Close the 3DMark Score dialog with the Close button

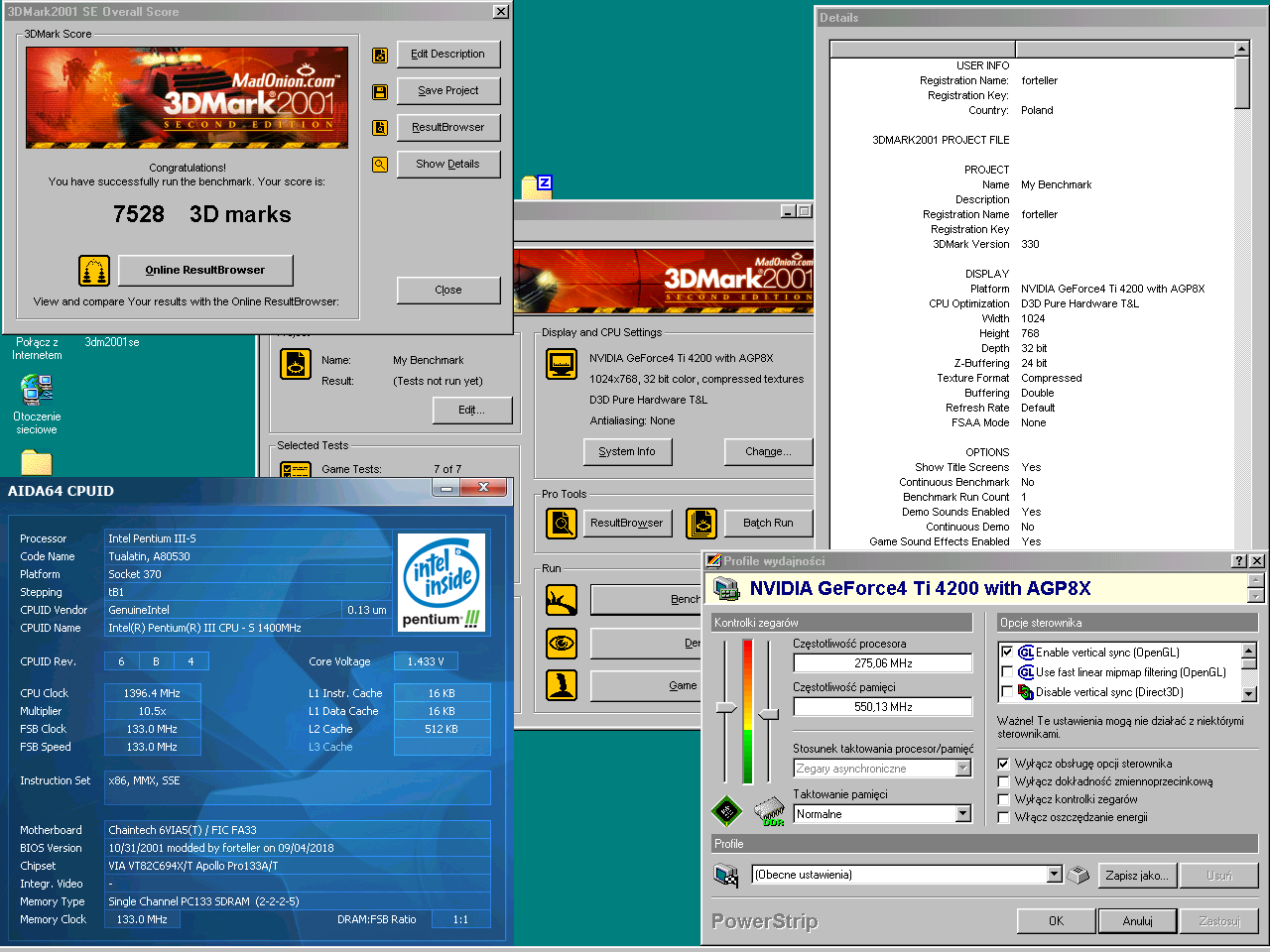click(x=448, y=290)
